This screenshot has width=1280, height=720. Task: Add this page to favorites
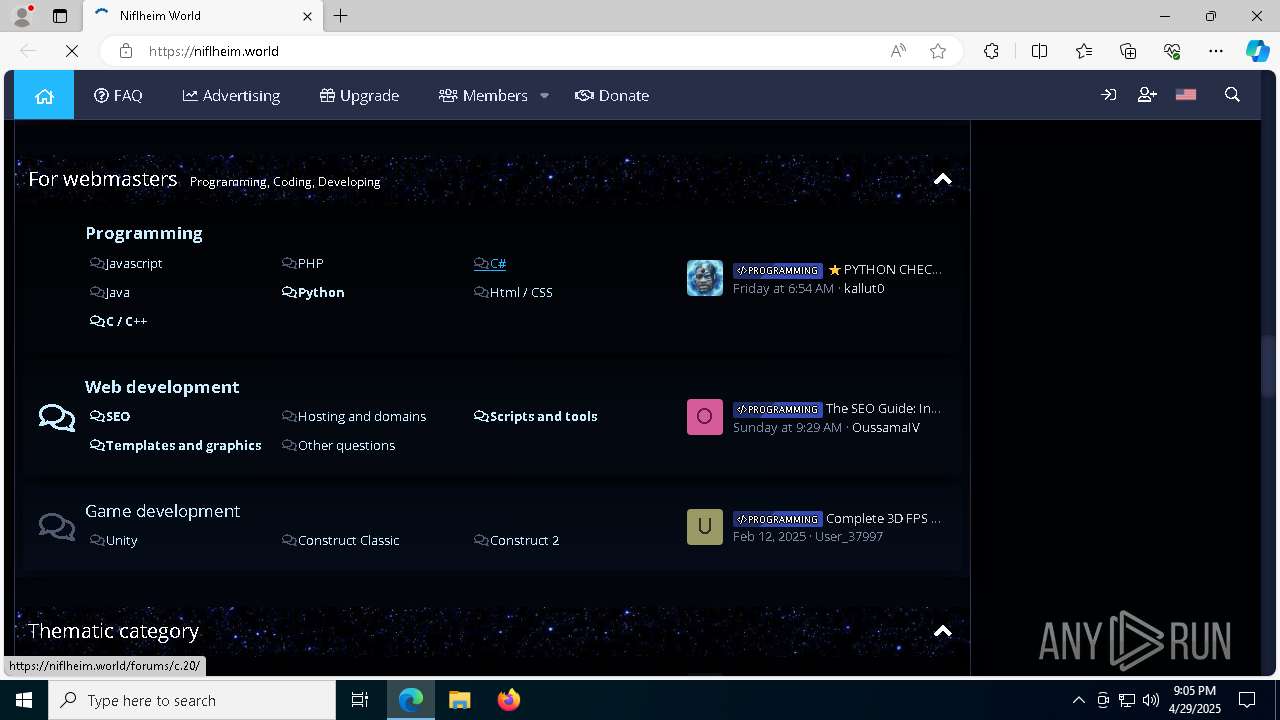tap(938, 51)
